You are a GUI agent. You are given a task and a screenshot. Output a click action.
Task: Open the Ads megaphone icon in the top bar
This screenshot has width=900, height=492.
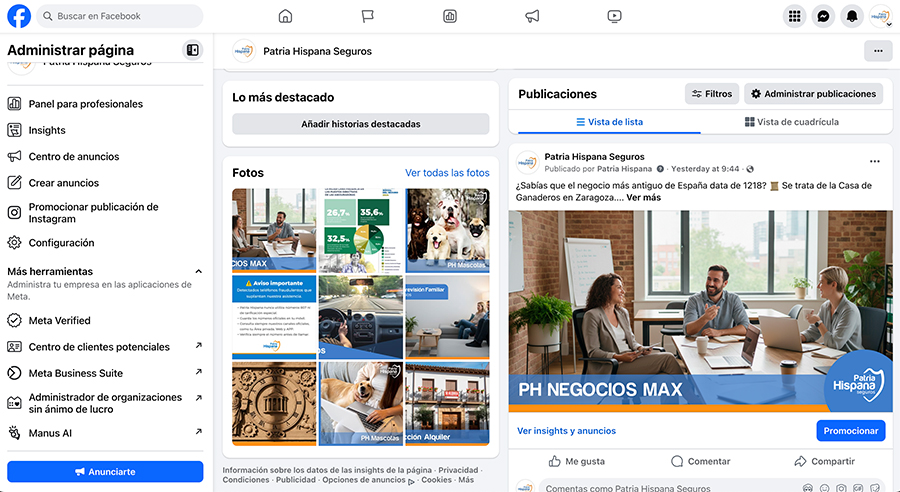[532, 16]
